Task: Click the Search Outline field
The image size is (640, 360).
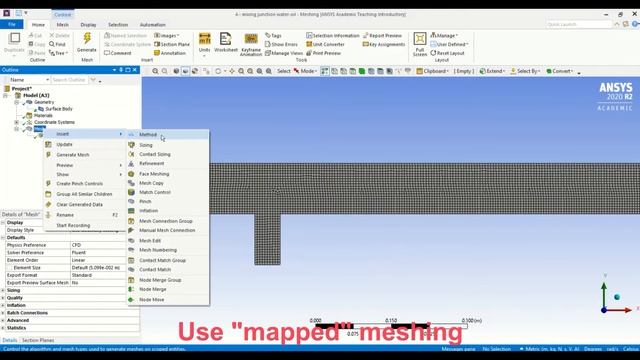Action: pyautogui.click(x=69, y=80)
